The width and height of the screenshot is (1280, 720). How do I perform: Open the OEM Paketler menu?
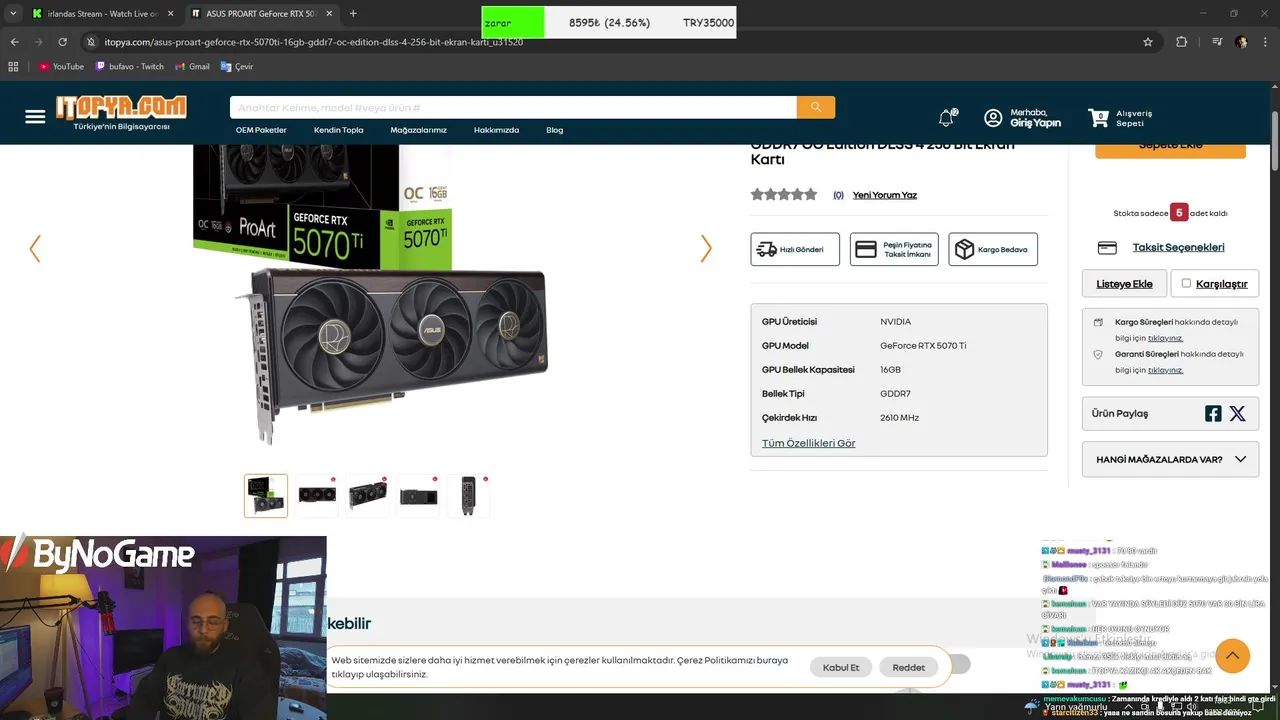tap(261, 130)
